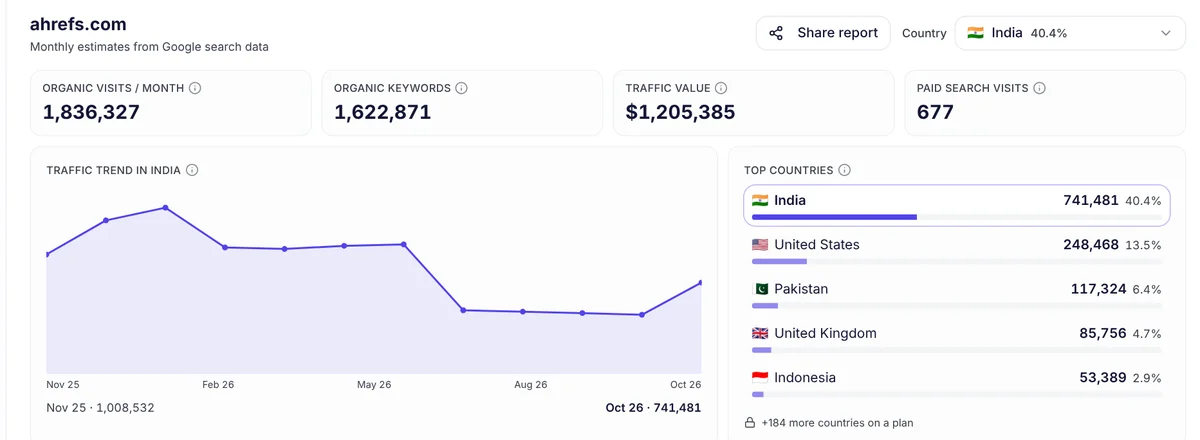Click the lock icon beside +184 more countries
This screenshot has height=440, width=1200.
[750, 422]
